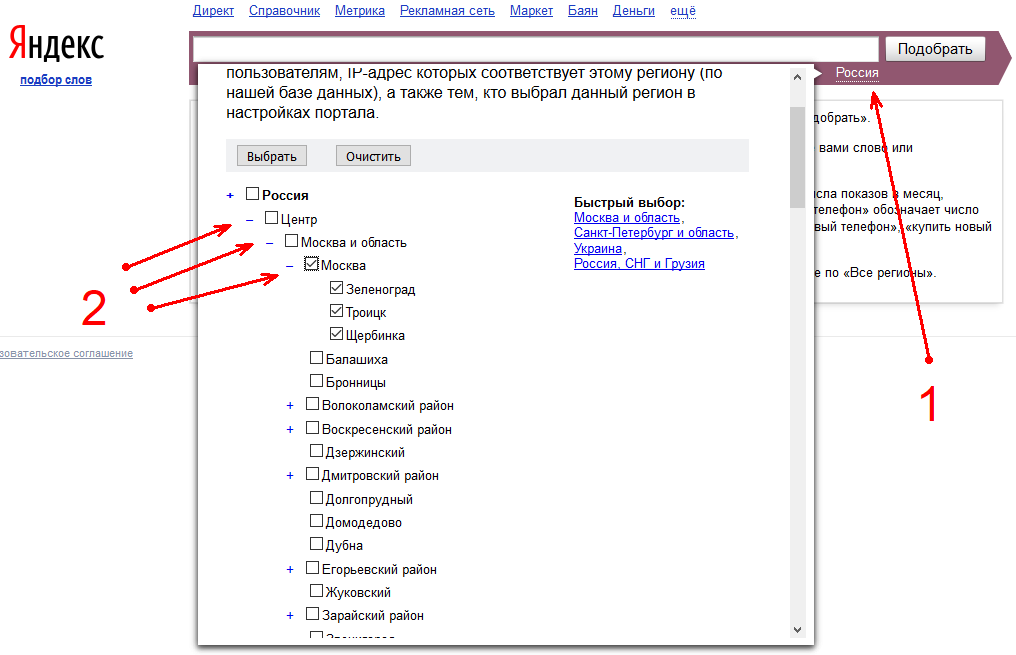Focus the keyword search input field
This screenshot has height=655, width=1016.
536,49
